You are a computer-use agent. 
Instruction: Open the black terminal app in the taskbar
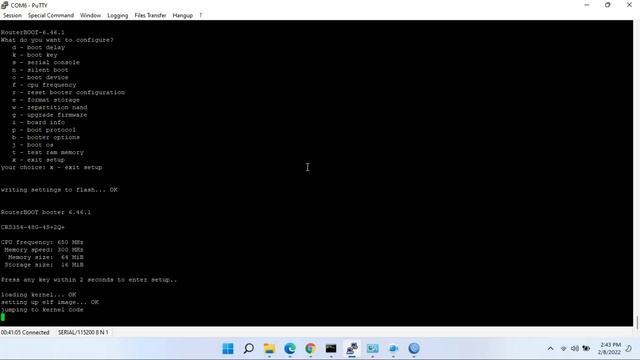click(331, 349)
